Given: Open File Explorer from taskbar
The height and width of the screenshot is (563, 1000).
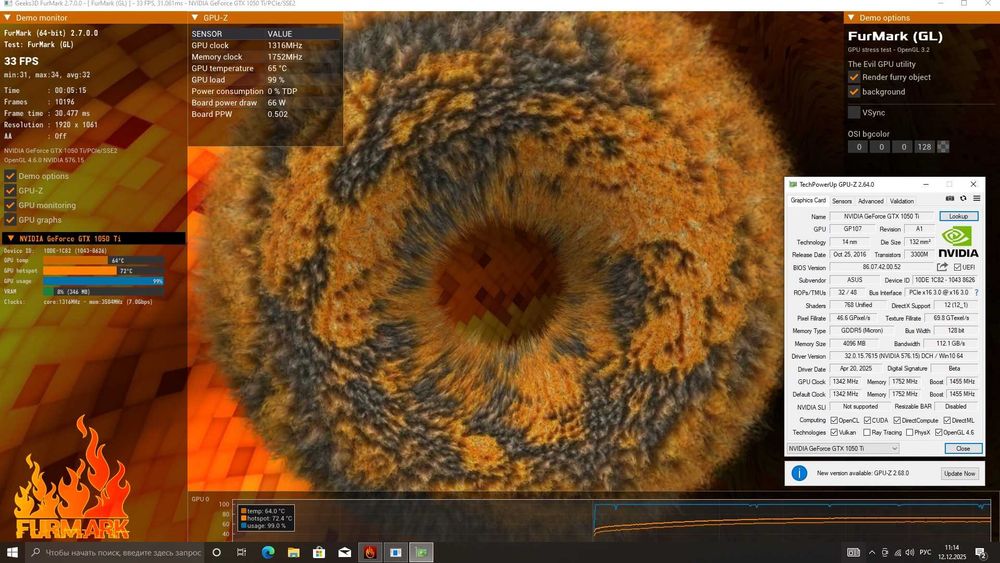Looking at the screenshot, I should click(x=293, y=552).
